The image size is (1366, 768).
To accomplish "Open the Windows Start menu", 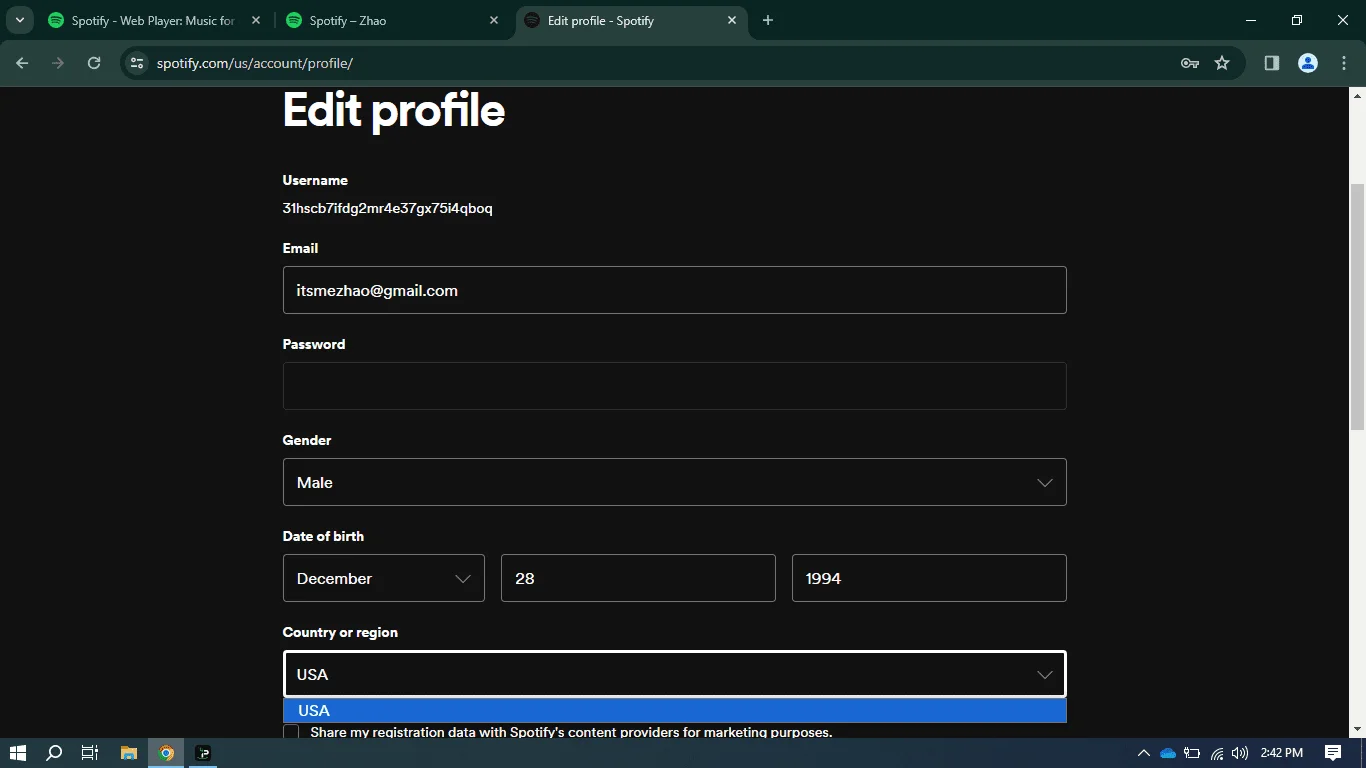I will point(18,753).
